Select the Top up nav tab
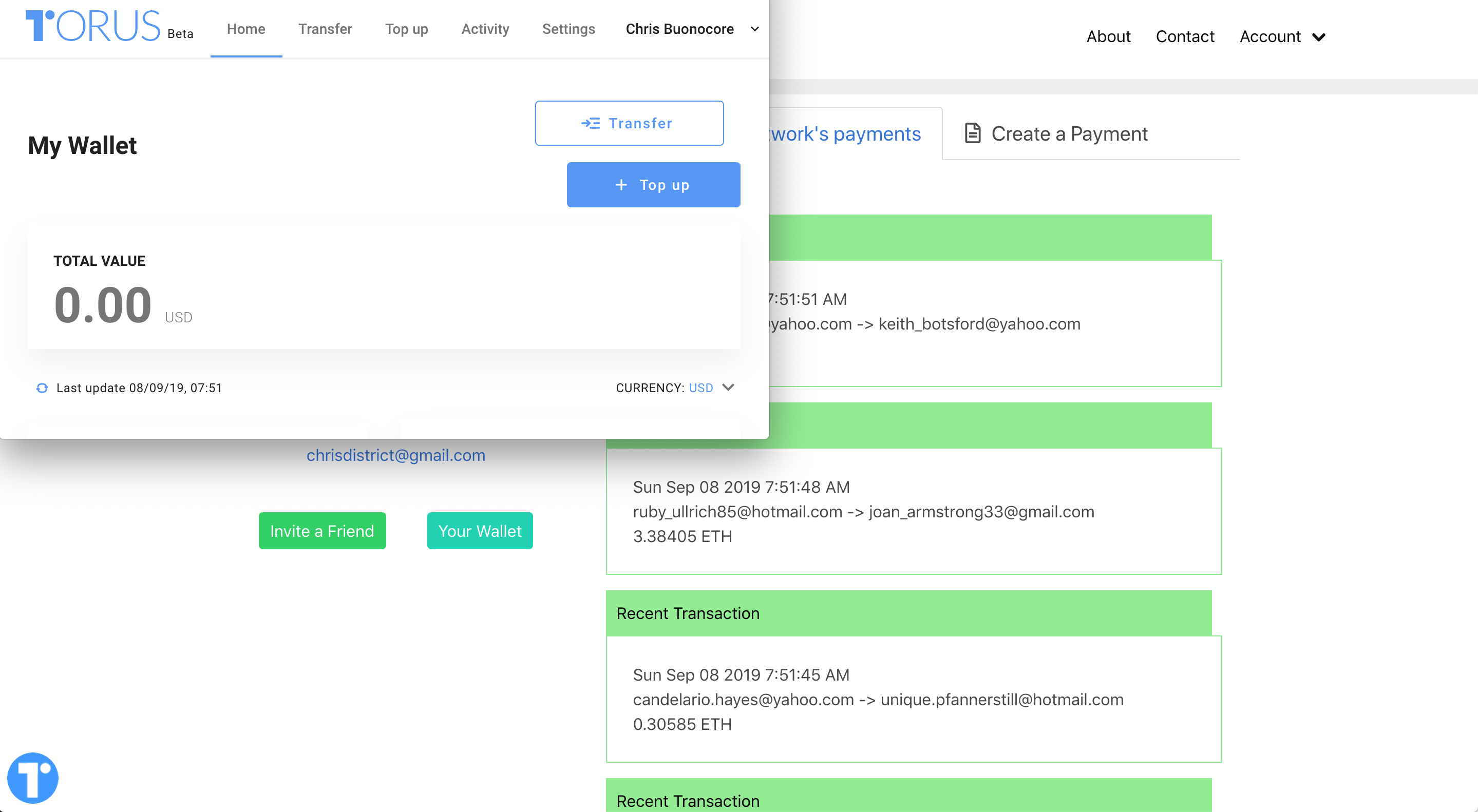 click(x=406, y=29)
